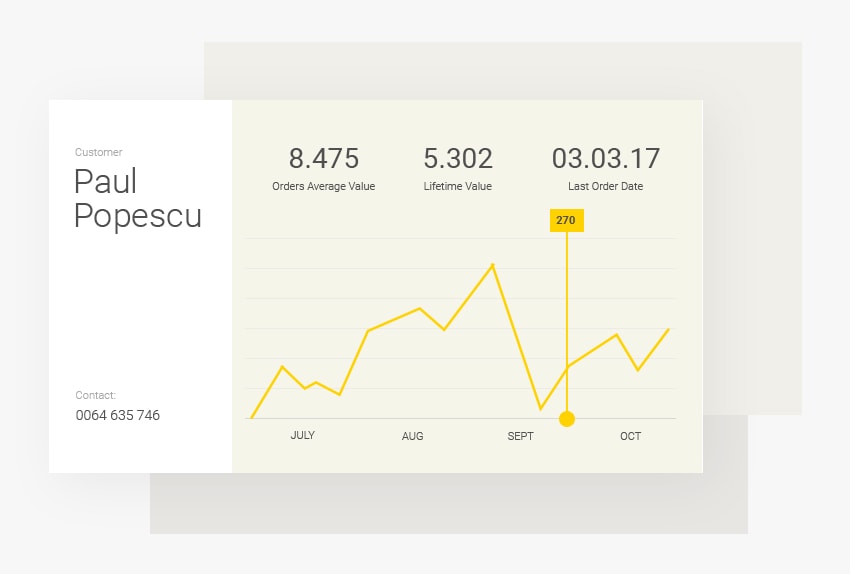Click the Orders Average Value caption
The width and height of the screenshot is (850, 574).
(x=324, y=186)
